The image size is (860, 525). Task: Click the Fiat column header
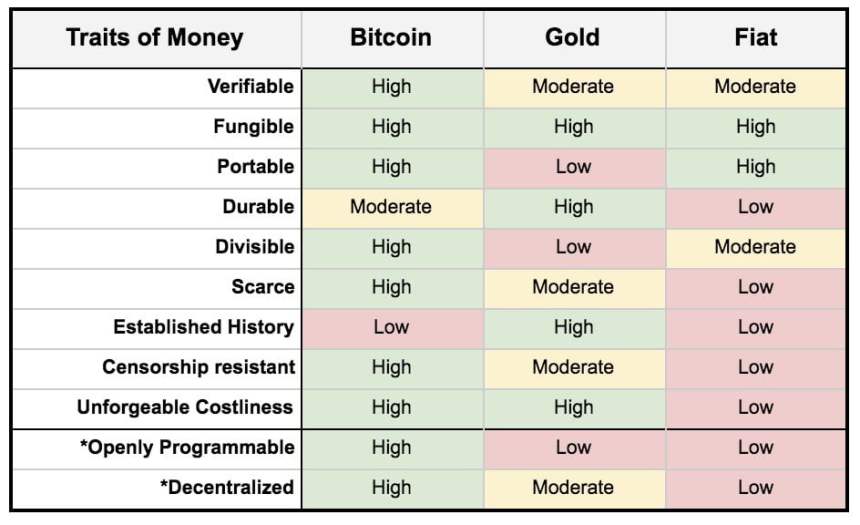(755, 39)
